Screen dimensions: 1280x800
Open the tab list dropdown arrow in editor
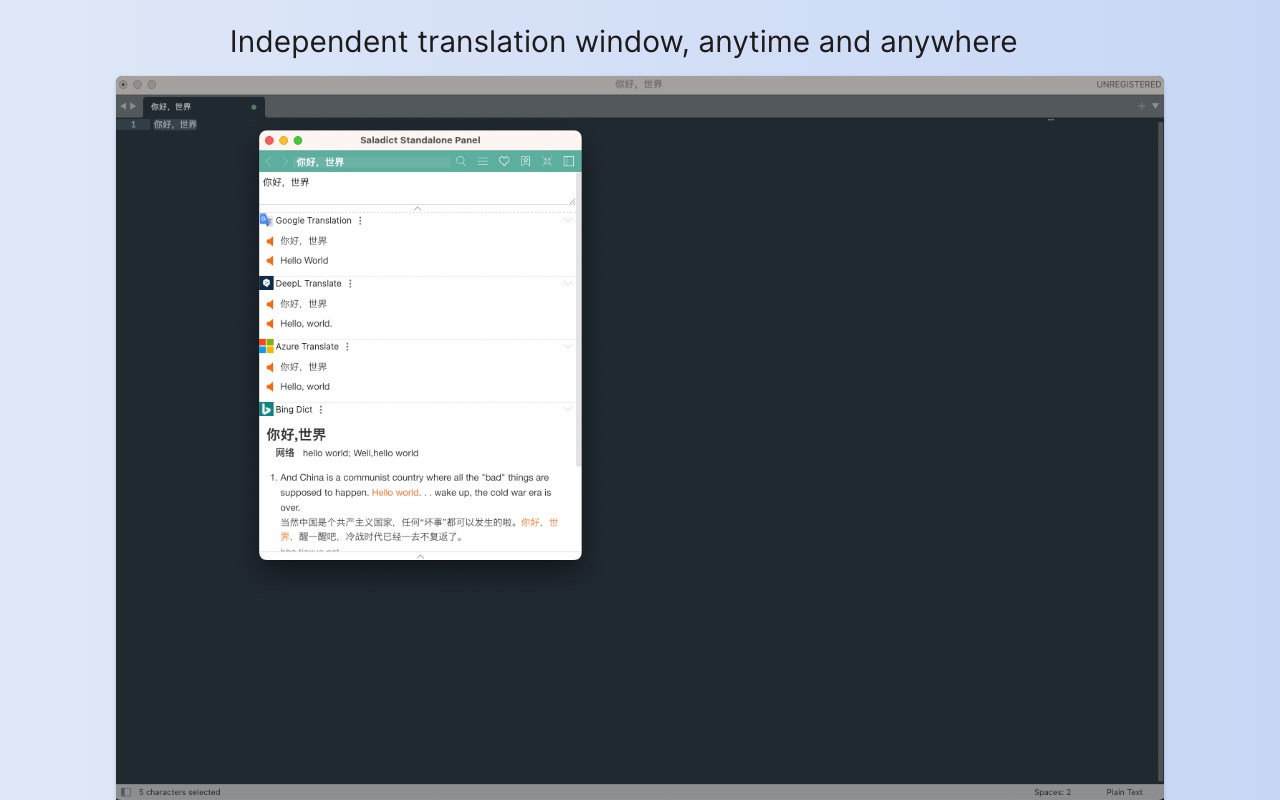(x=1156, y=106)
